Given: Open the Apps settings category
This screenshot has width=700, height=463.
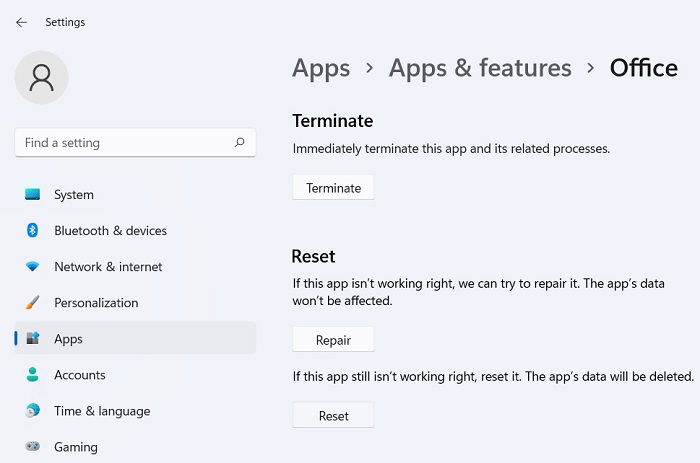Looking at the screenshot, I should pyautogui.click(x=68, y=339).
